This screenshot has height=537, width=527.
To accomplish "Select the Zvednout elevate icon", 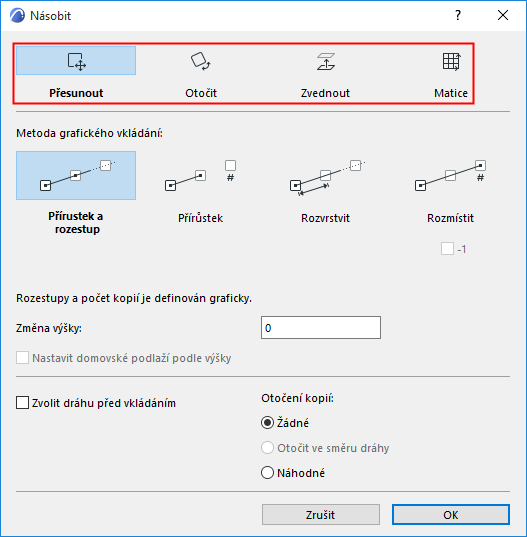I will pos(326,61).
